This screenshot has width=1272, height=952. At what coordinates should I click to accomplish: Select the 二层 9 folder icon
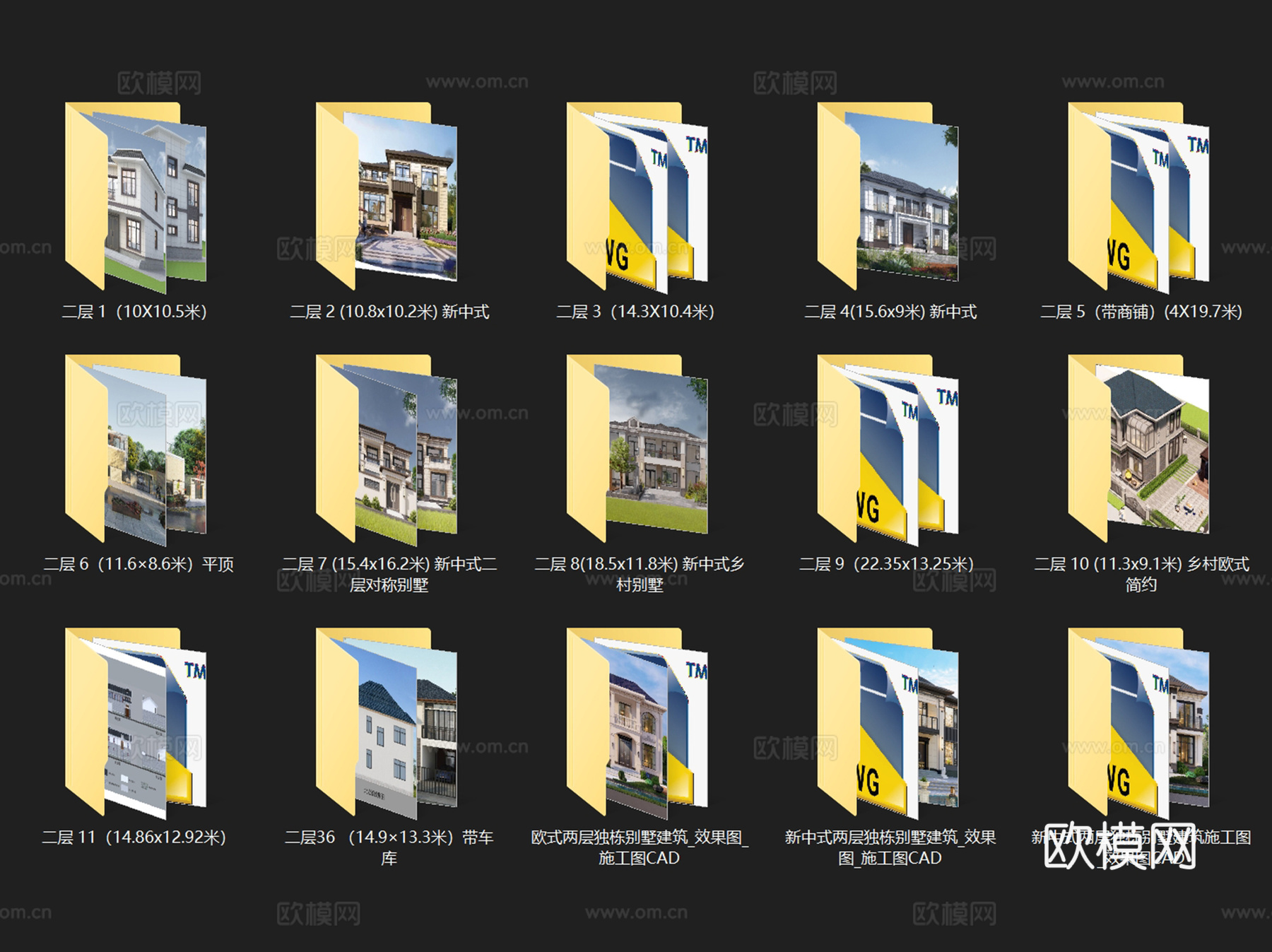tap(888, 449)
